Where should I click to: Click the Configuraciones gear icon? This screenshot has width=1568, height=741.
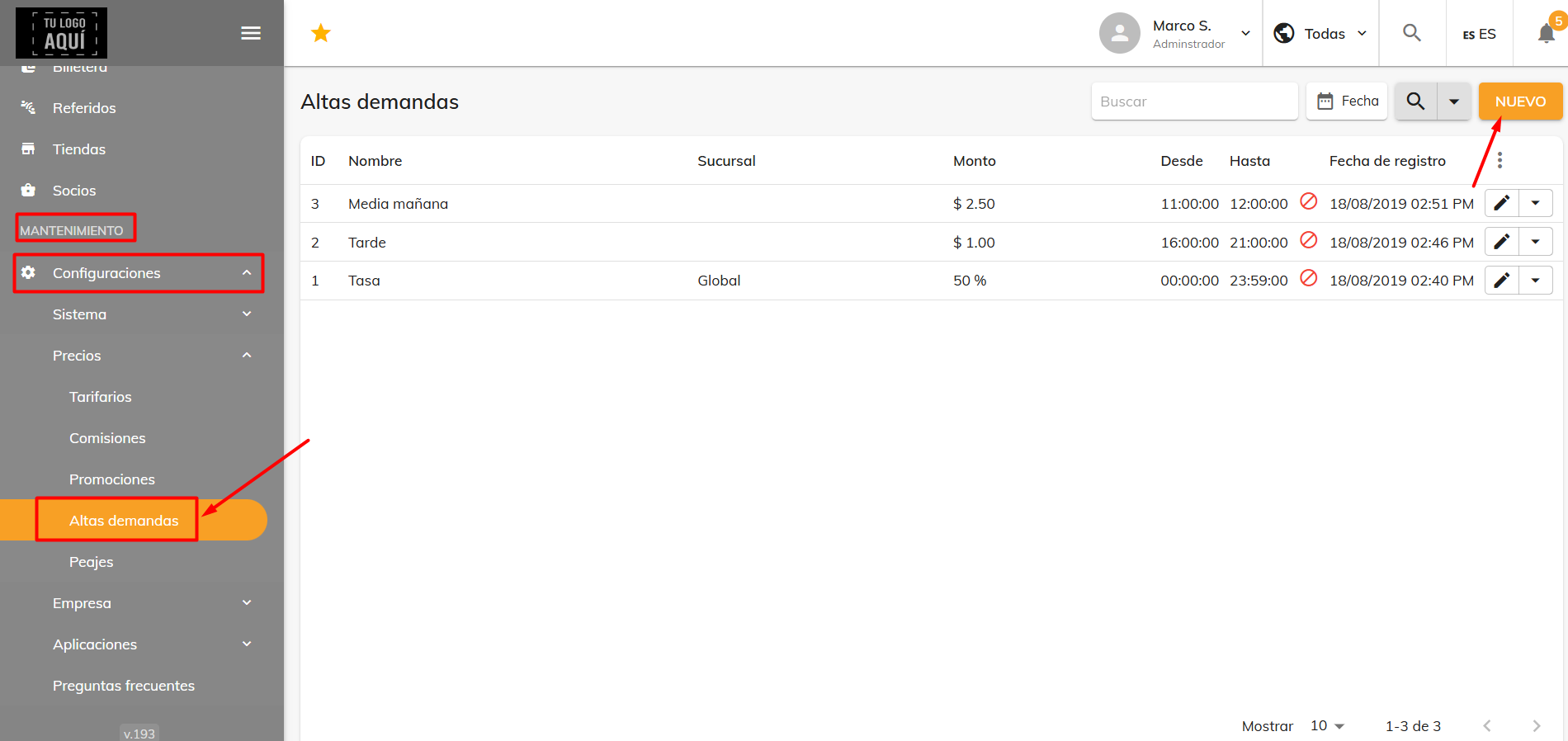[x=28, y=272]
